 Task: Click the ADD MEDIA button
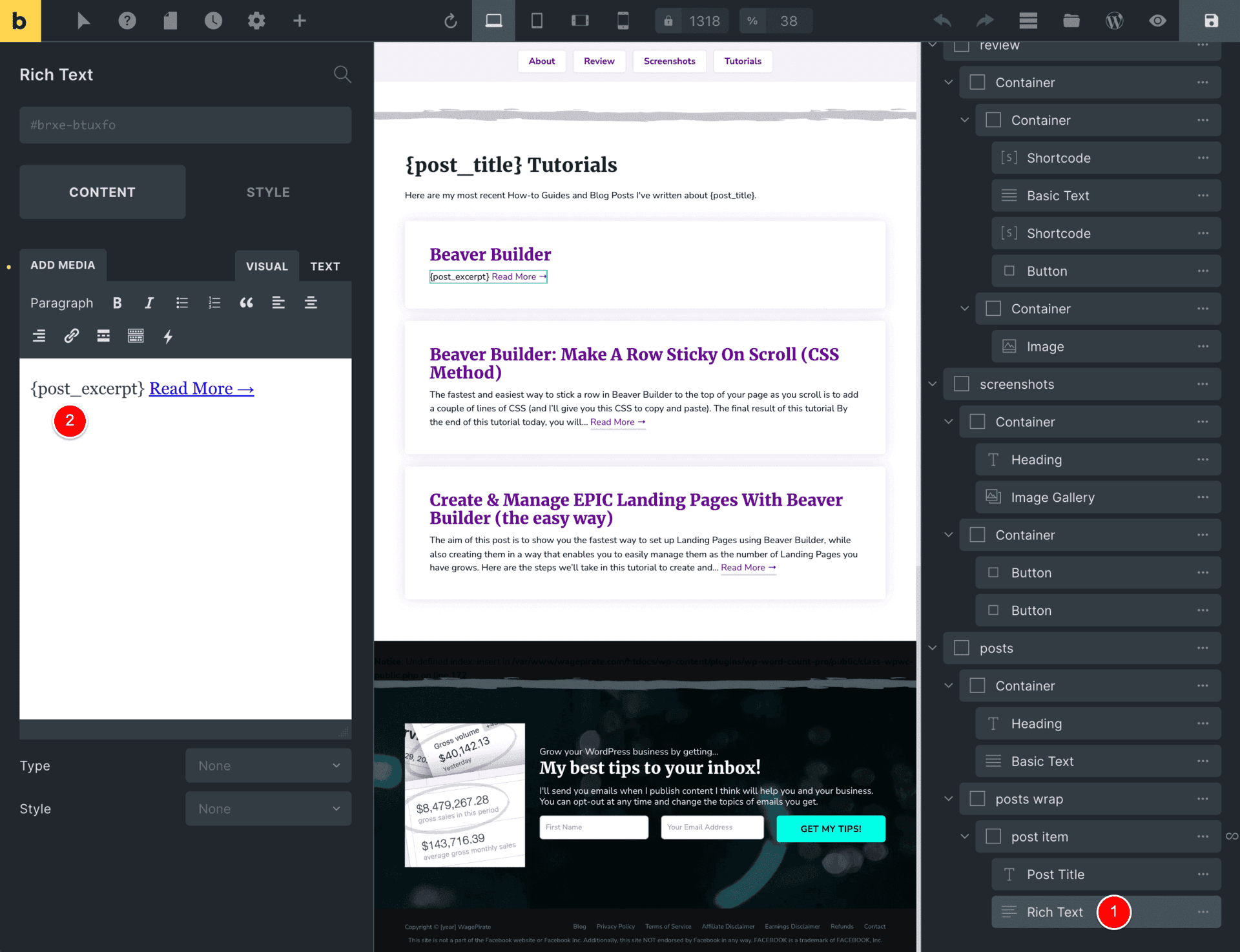click(x=63, y=265)
